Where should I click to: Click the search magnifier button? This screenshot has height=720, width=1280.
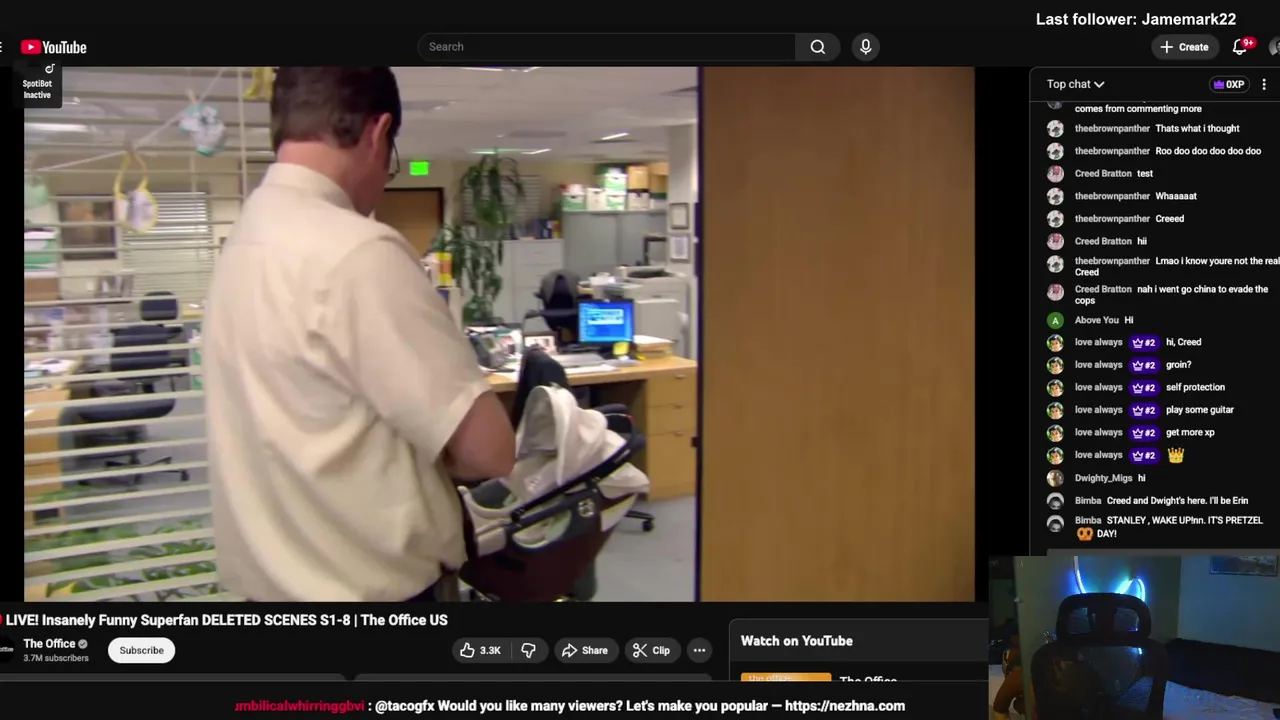pos(818,47)
